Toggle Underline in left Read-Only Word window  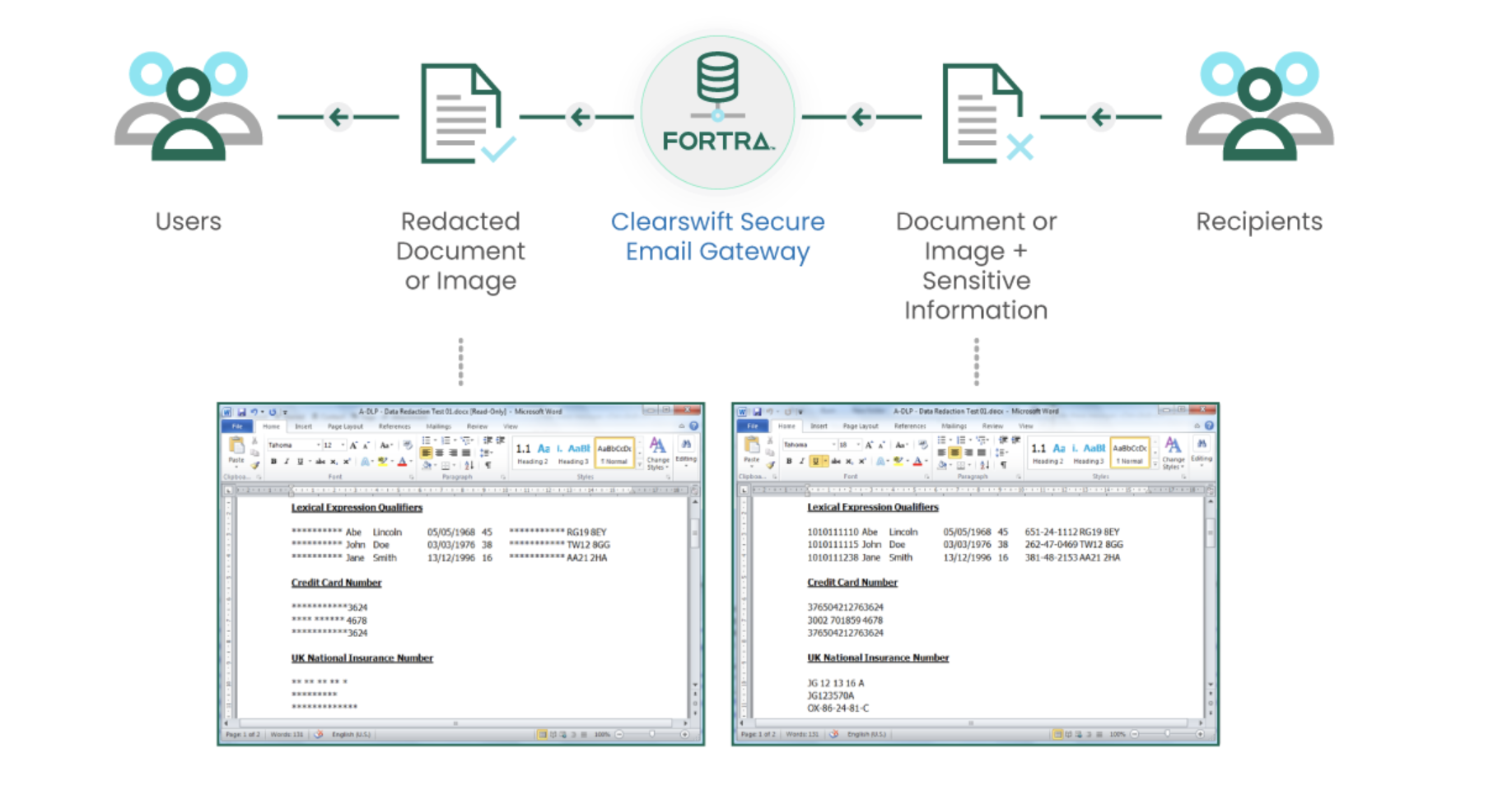click(x=300, y=462)
